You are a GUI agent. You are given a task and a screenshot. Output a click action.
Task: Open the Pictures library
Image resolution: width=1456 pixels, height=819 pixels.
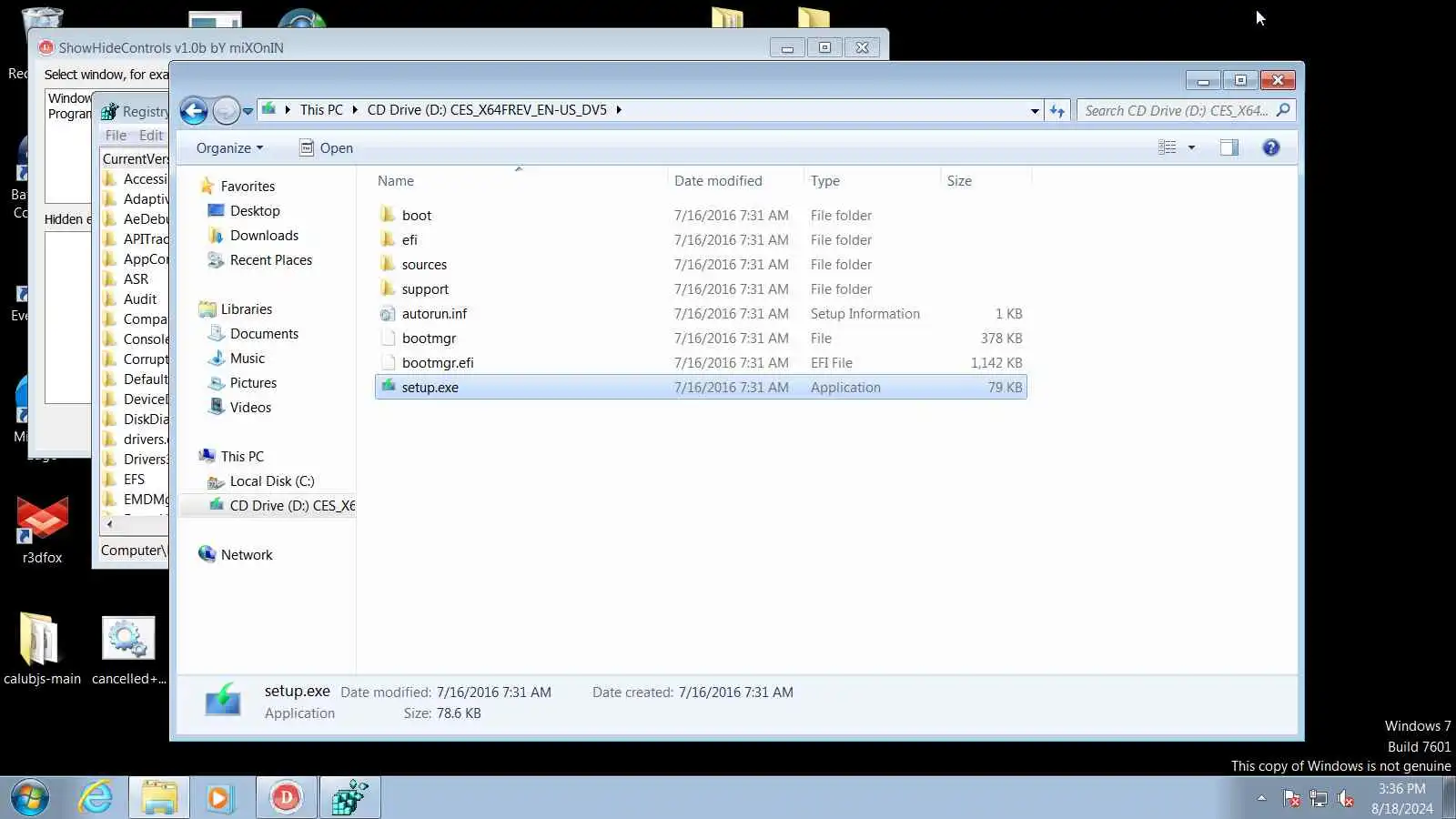coord(253,383)
